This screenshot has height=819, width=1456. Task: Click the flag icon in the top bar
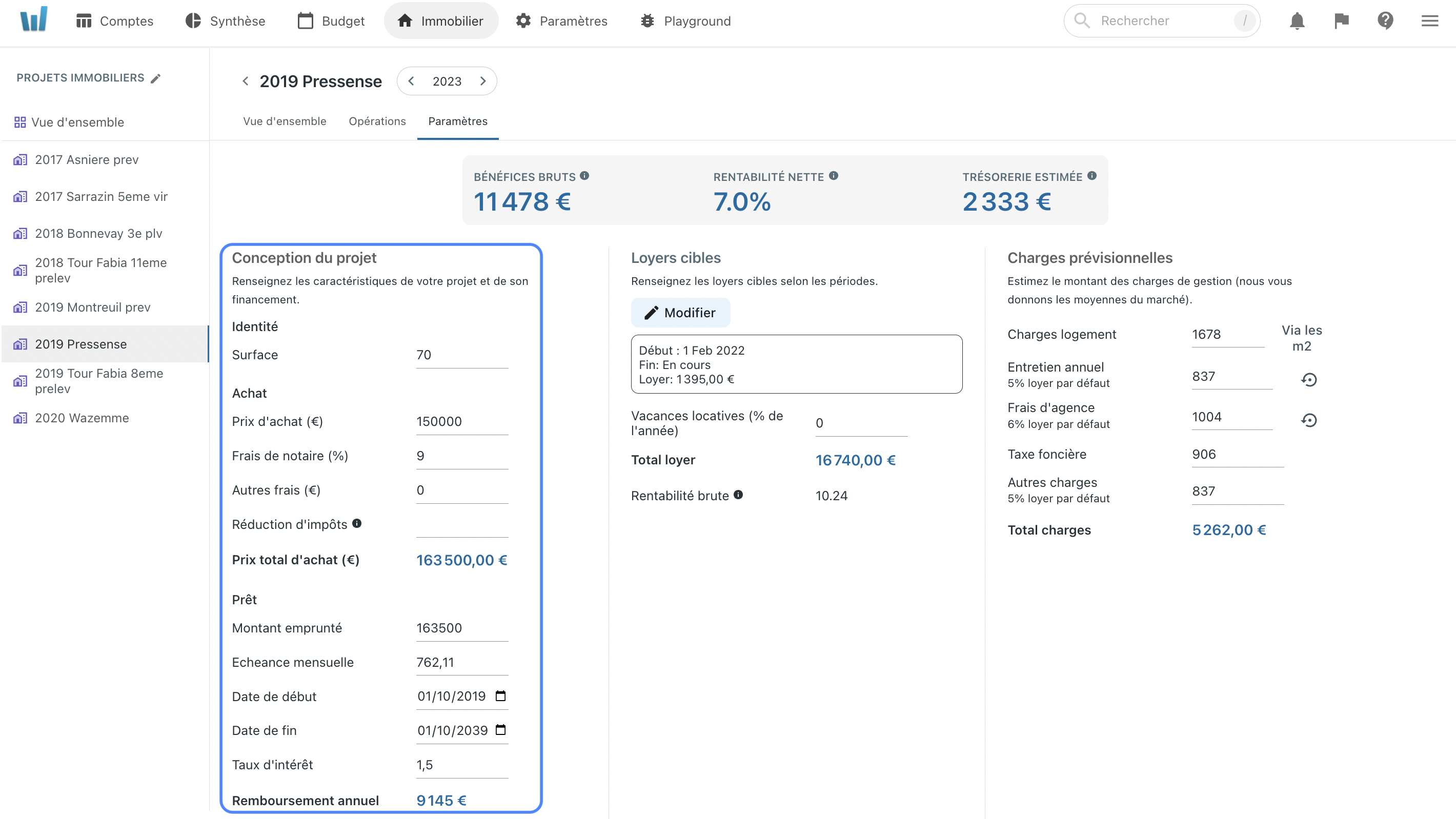tap(1342, 20)
